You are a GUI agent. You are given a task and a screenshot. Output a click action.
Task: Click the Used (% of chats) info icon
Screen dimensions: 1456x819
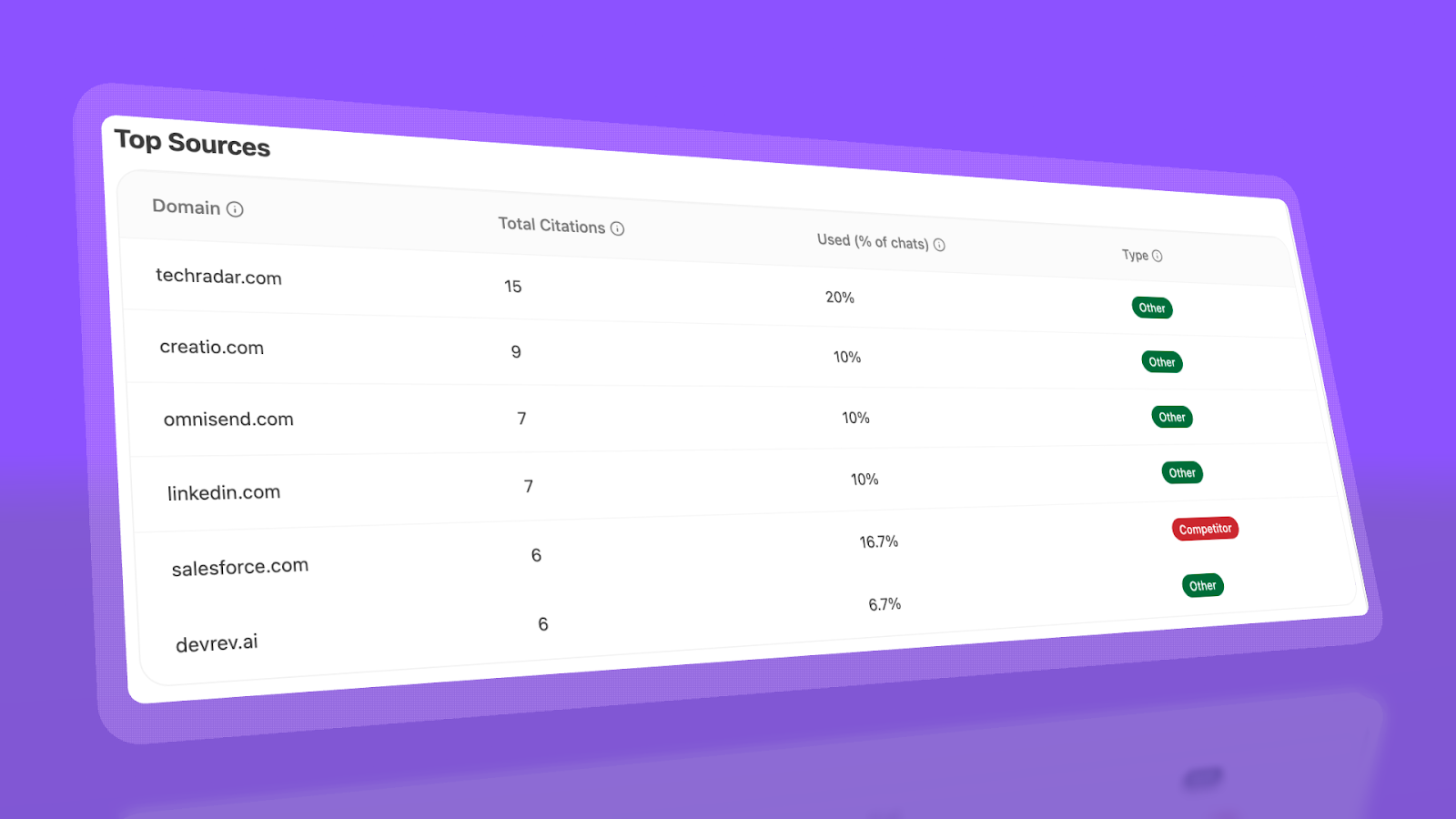[940, 244]
